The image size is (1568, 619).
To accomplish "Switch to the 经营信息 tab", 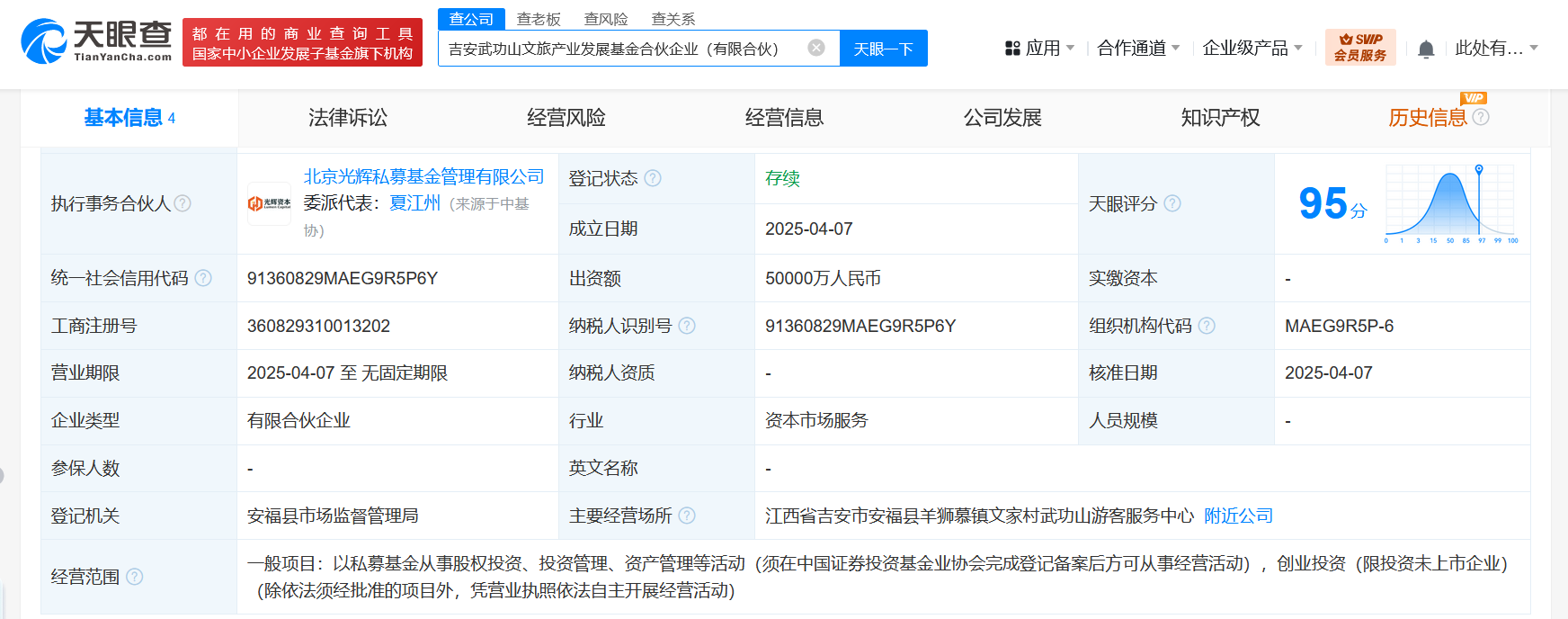I will pyautogui.click(x=784, y=118).
